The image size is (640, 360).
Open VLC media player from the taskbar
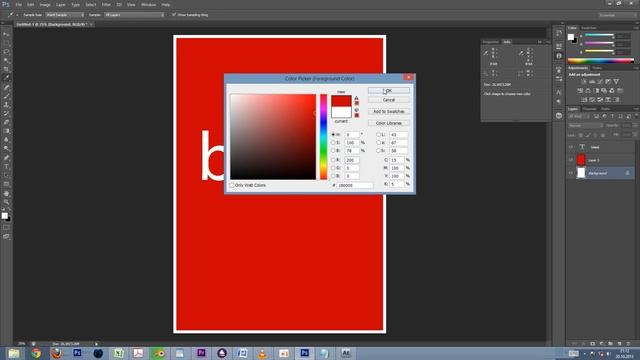263,353
